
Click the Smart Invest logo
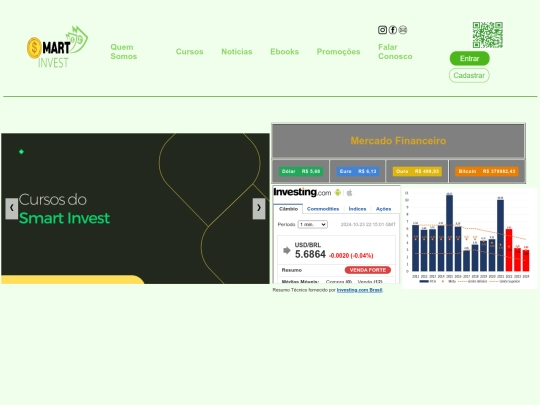point(58,47)
